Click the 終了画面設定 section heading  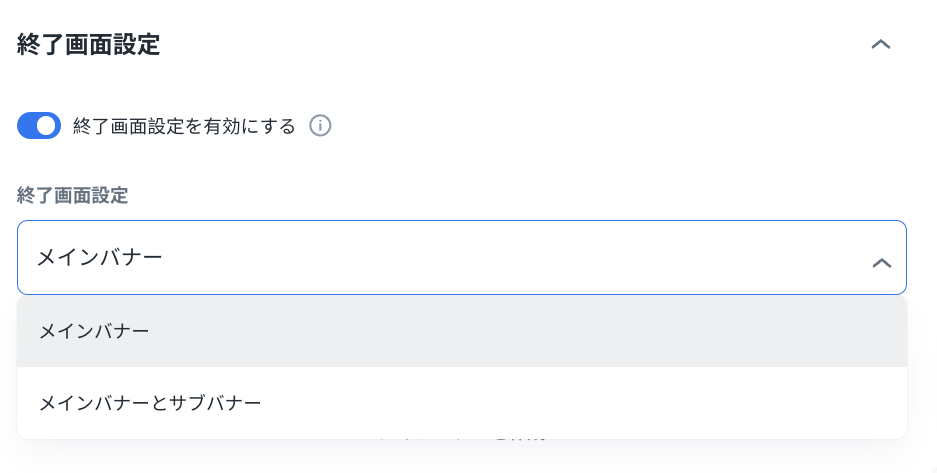(89, 45)
